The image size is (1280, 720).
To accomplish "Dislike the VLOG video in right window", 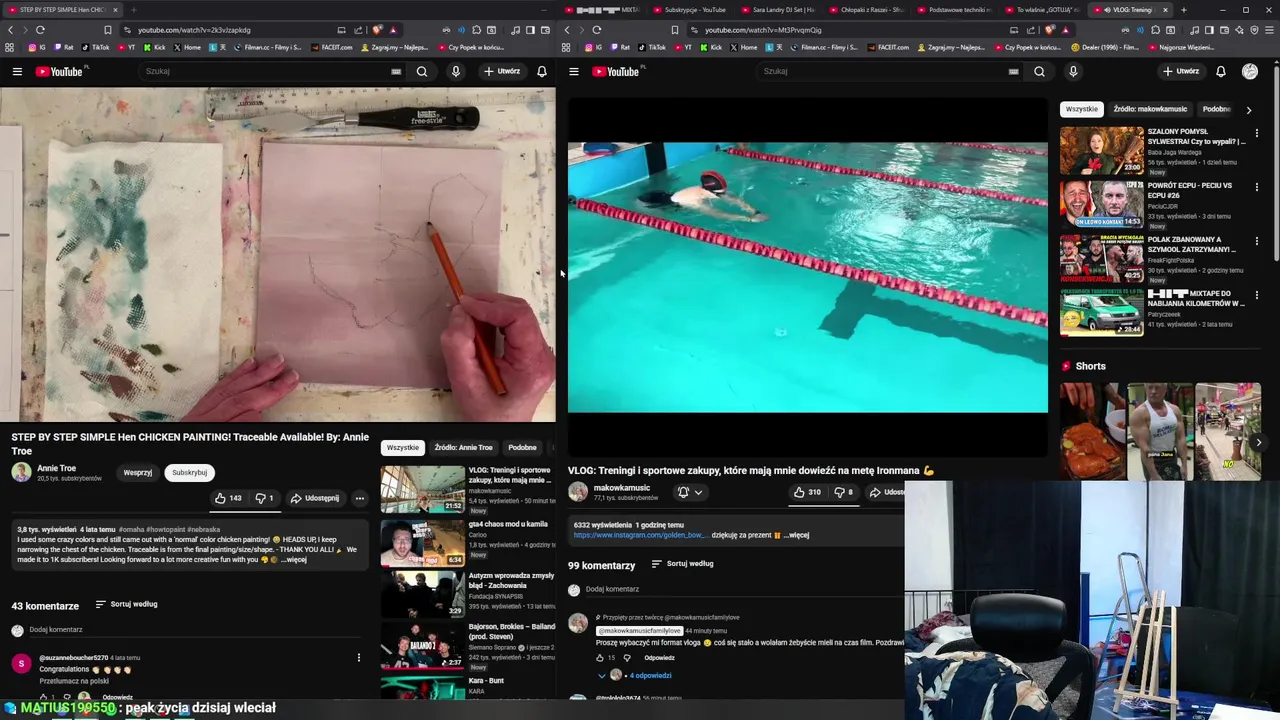I will tap(844, 492).
